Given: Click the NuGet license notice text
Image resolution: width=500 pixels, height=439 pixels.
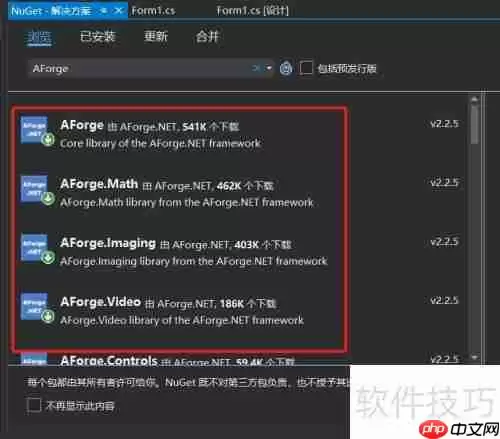Looking at the screenshot, I should tap(188, 382).
